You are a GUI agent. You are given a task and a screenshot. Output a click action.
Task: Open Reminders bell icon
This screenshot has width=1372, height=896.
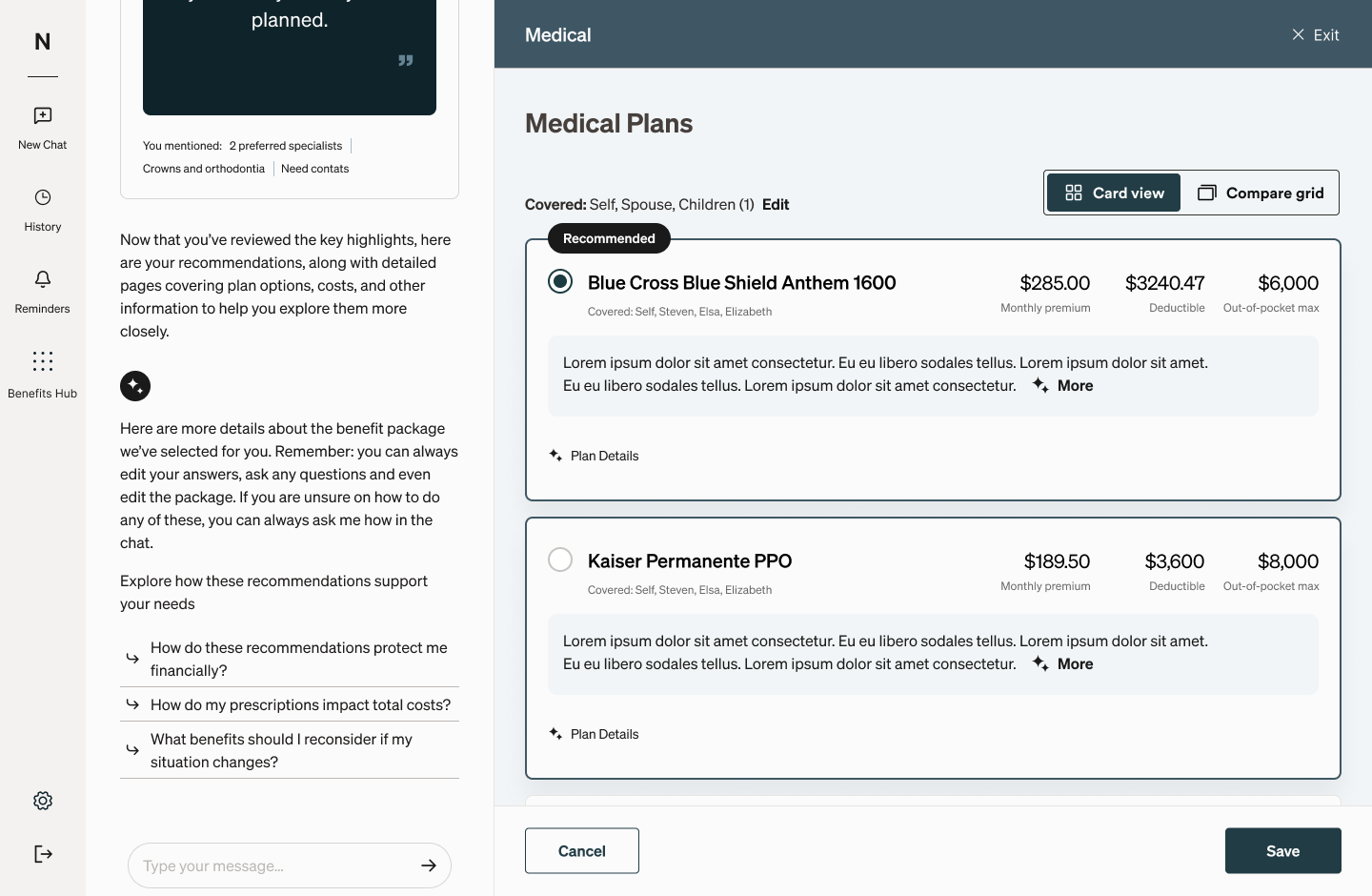click(x=43, y=279)
